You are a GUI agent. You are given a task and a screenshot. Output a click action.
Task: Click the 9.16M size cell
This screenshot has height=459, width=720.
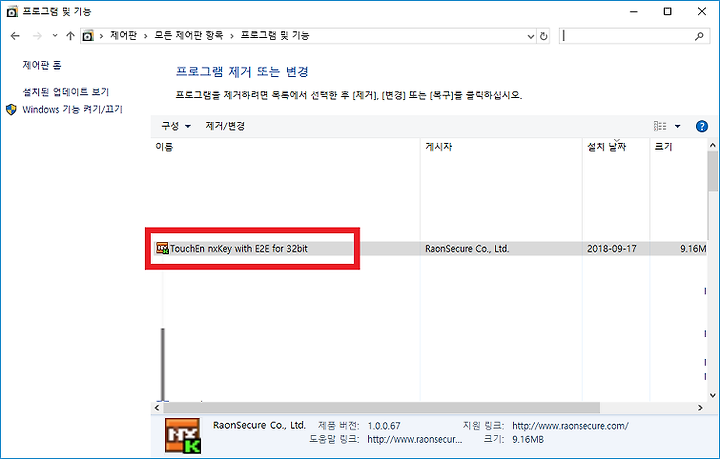click(x=692, y=249)
